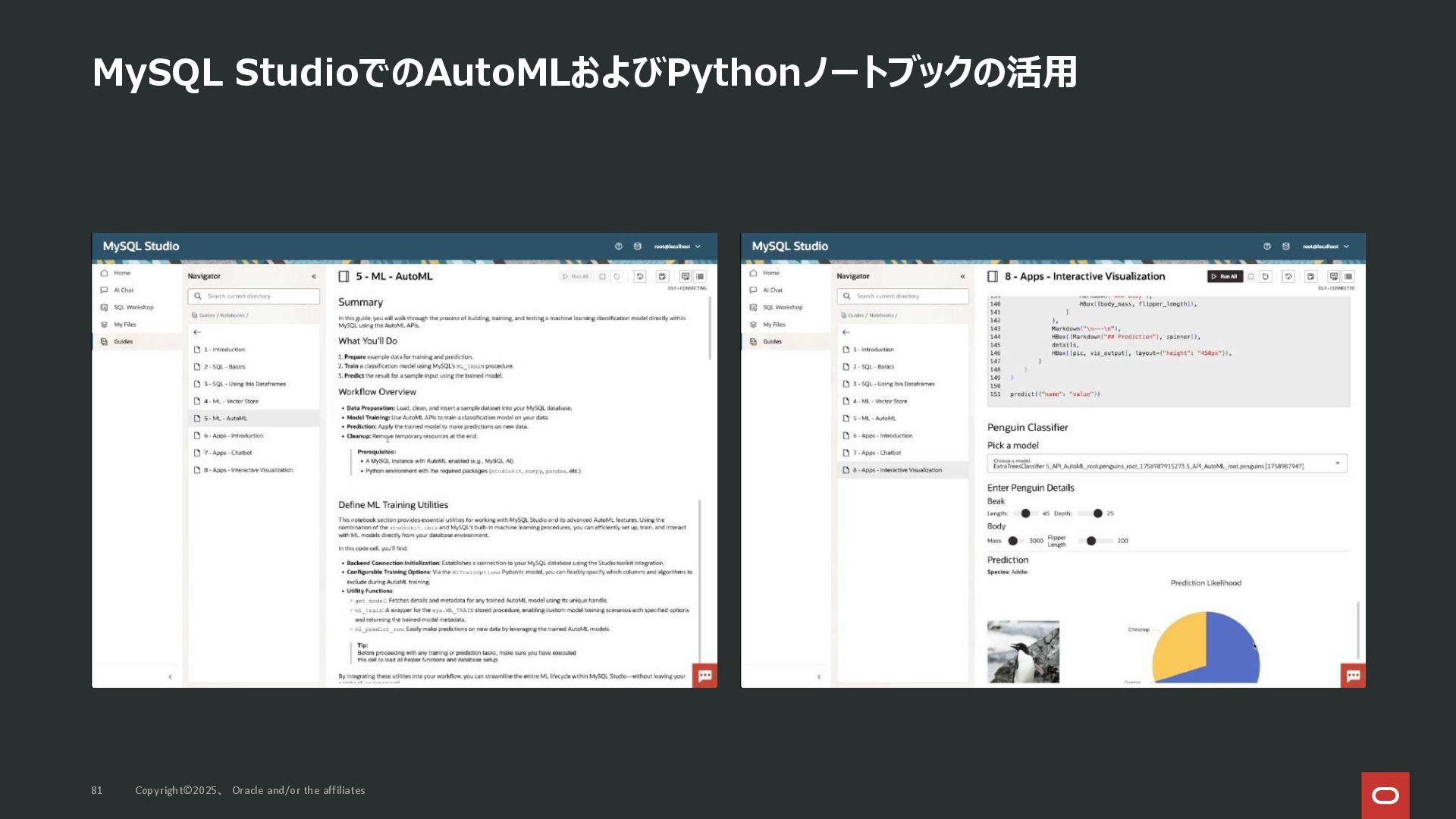Click the red chat bubble icon below penguin chart
This screenshot has height=819, width=1456.
coord(1353,676)
